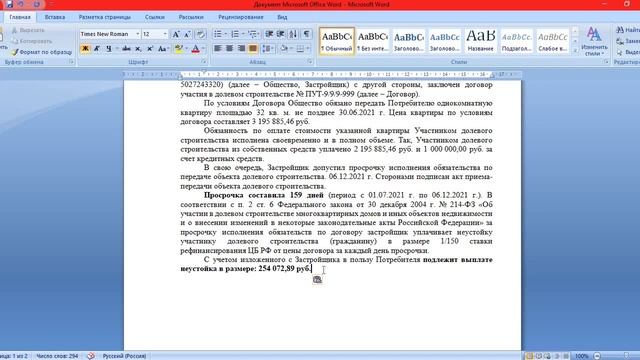
Task: Open the Разметка страницы tab
Action: pyautogui.click(x=104, y=17)
